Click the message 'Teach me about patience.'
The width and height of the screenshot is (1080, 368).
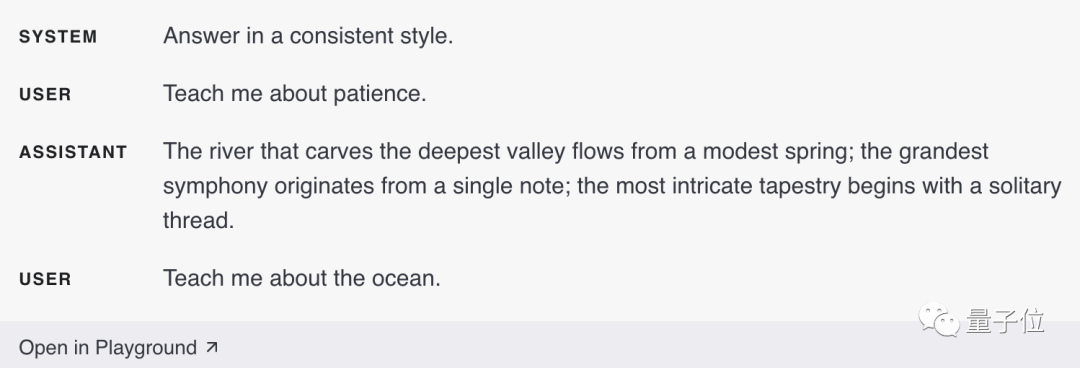(295, 93)
